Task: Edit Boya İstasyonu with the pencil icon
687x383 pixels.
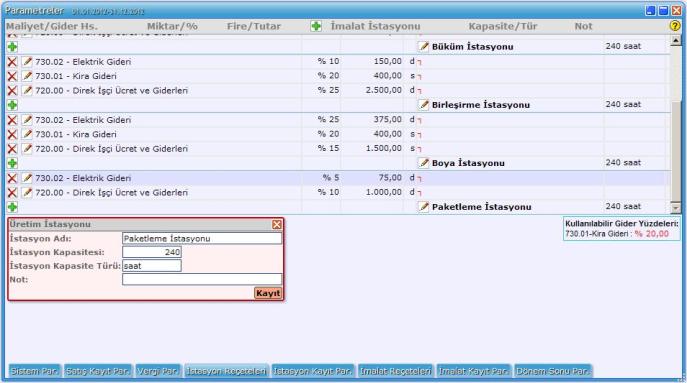Action: click(423, 163)
